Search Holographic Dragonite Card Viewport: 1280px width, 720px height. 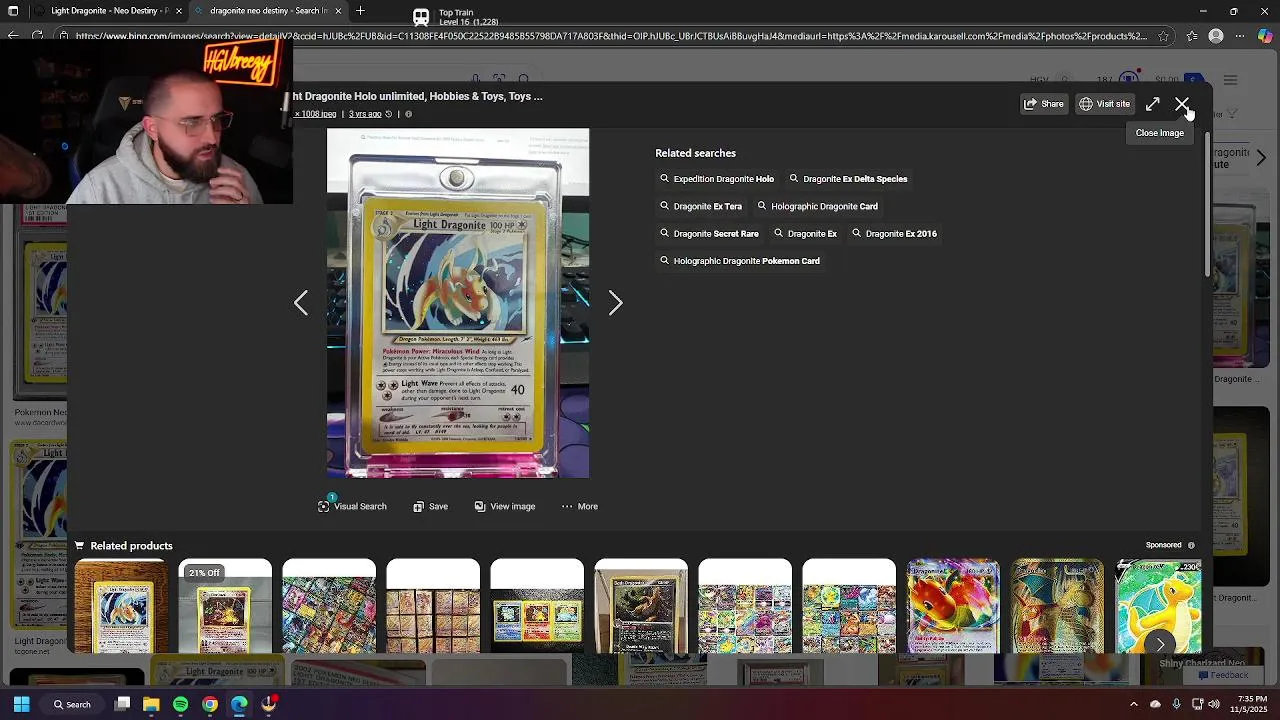[817, 206]
